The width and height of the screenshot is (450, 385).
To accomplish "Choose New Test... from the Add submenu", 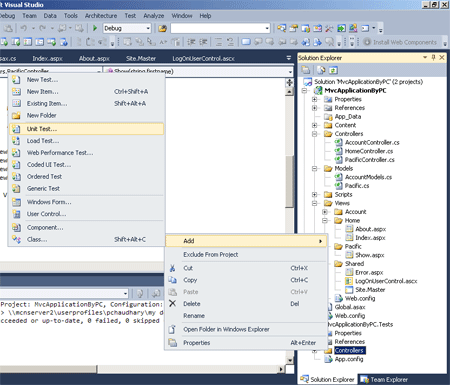I will (87, 80).
